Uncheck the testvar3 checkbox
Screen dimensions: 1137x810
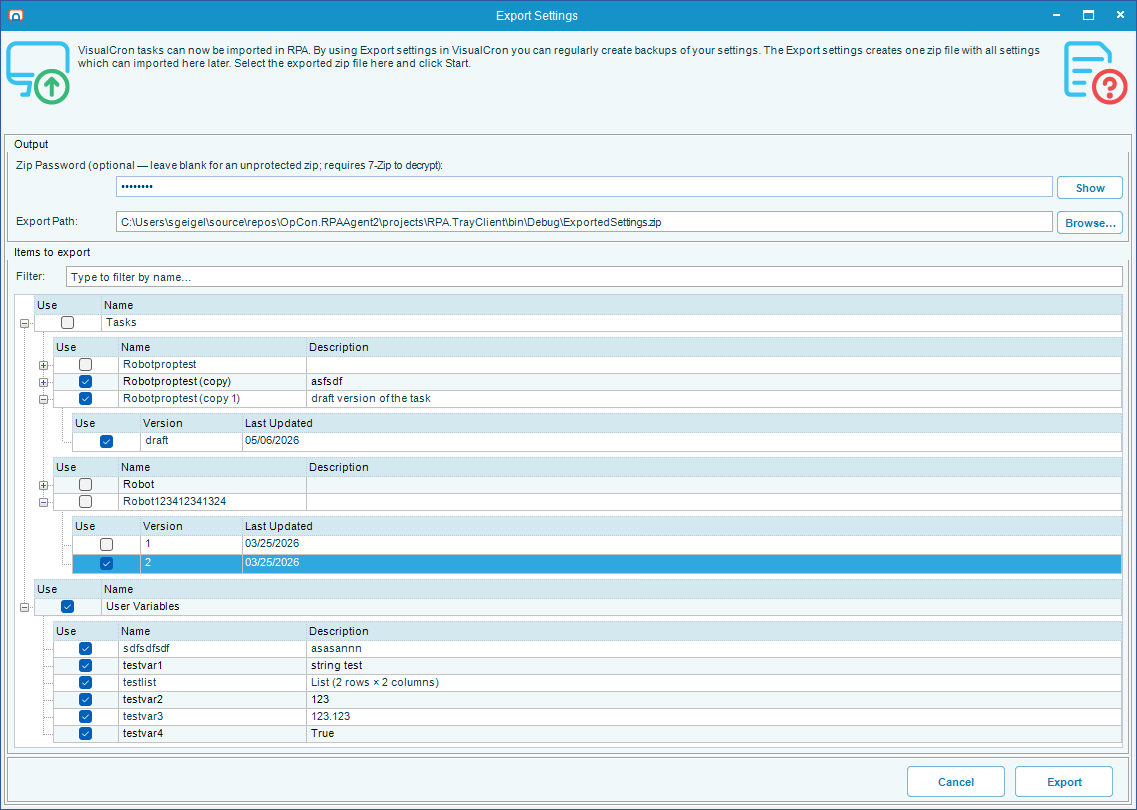point(86,716)
